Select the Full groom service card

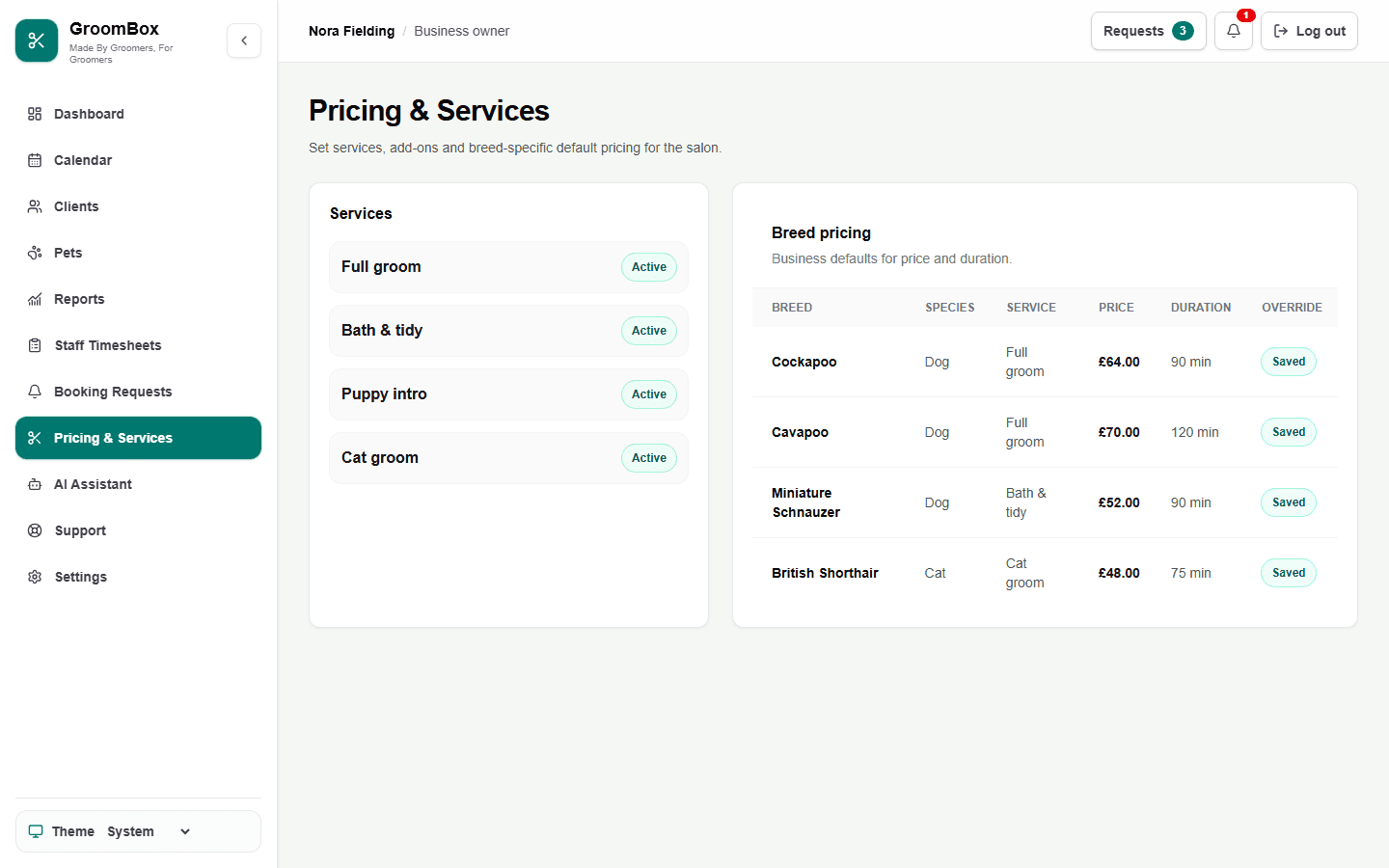point(508,267)
